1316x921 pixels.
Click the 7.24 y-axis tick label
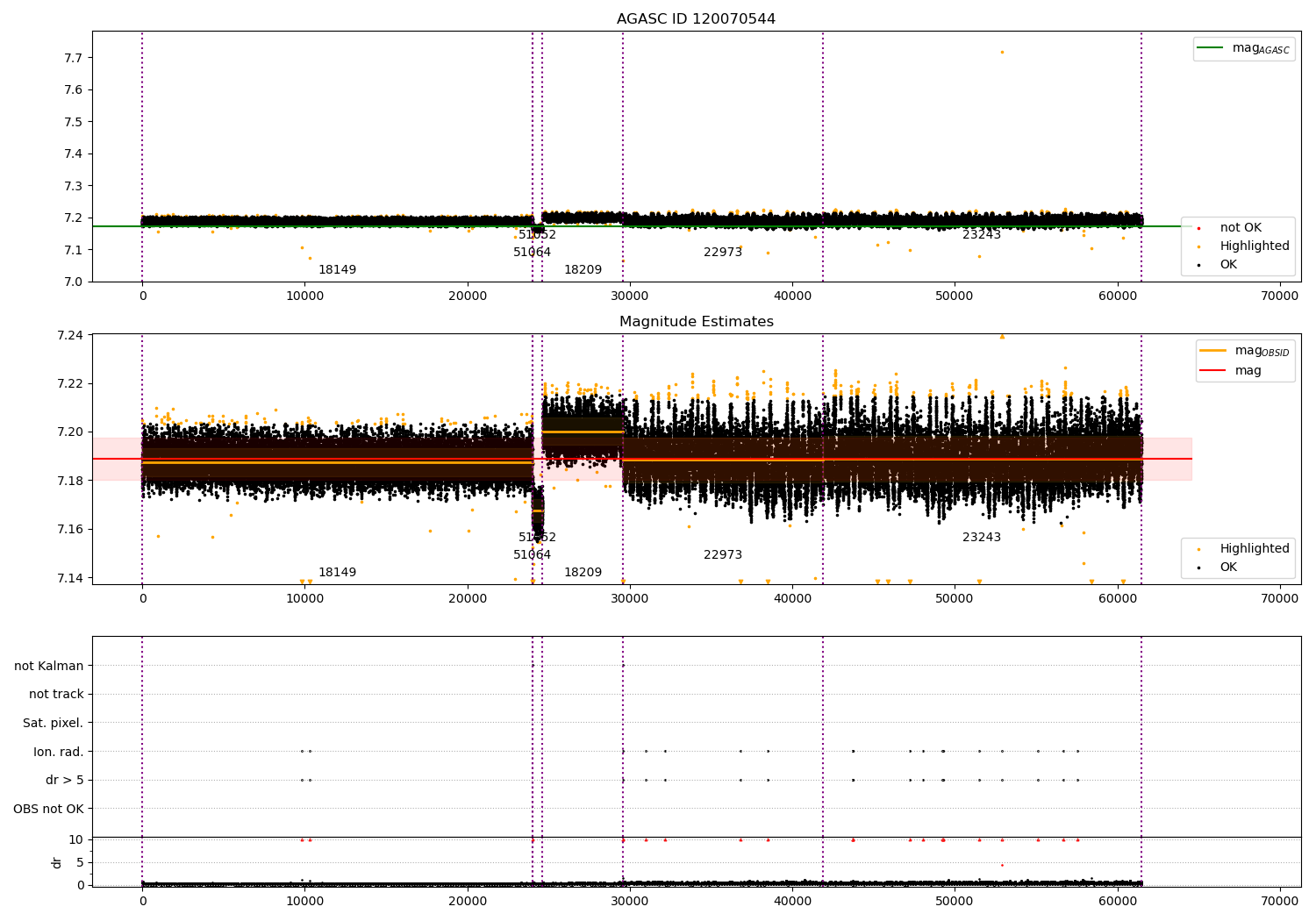point(70,335)
